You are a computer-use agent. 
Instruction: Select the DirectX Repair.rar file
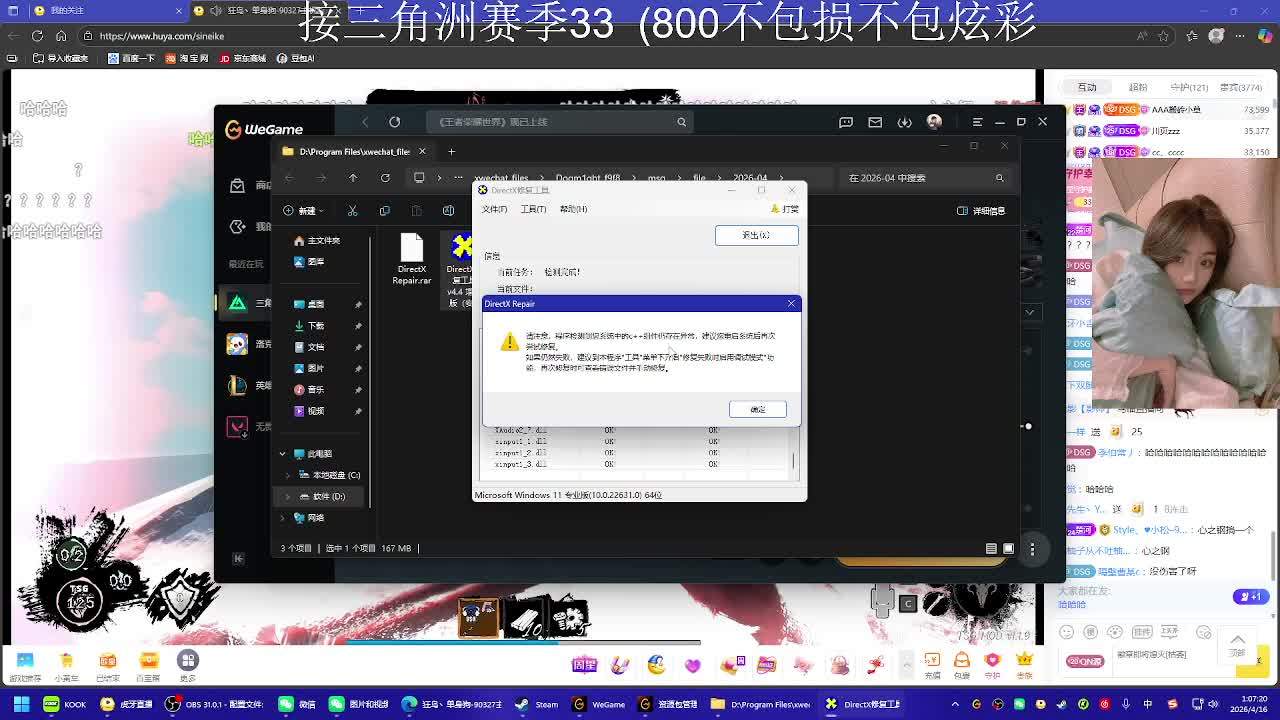(412, 259)
